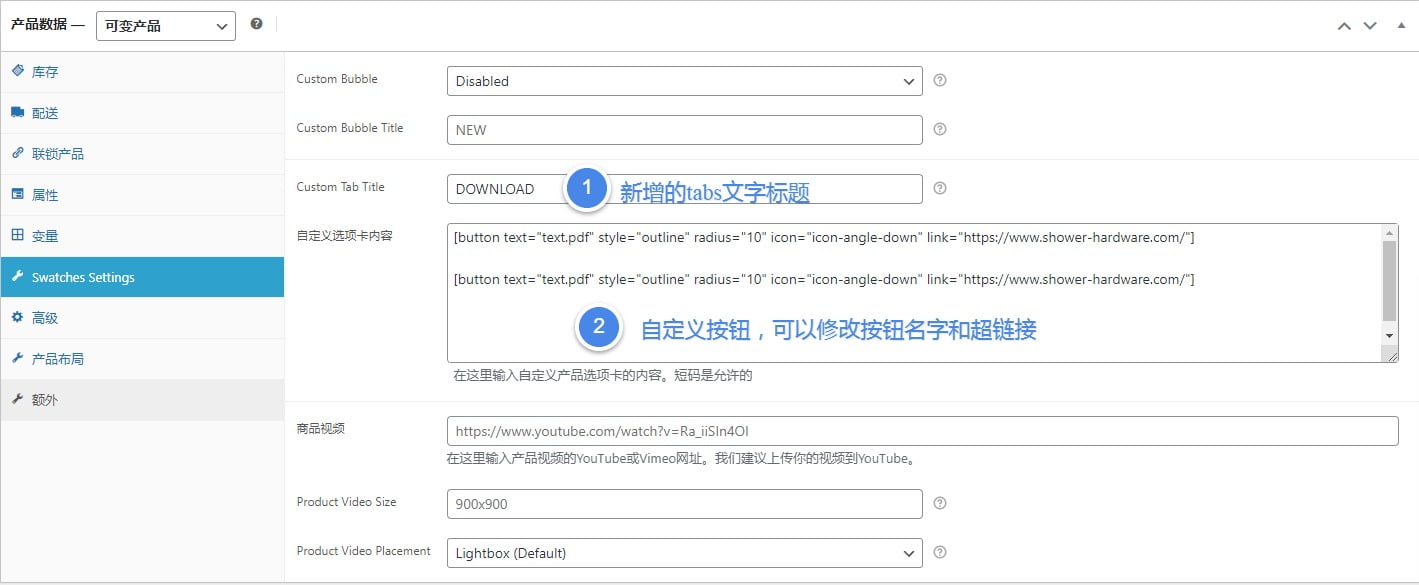Click the 配送 shipping icon in sidebar
The width and height of the screenshot is (1419, 585).
click(x=19, y=112)
